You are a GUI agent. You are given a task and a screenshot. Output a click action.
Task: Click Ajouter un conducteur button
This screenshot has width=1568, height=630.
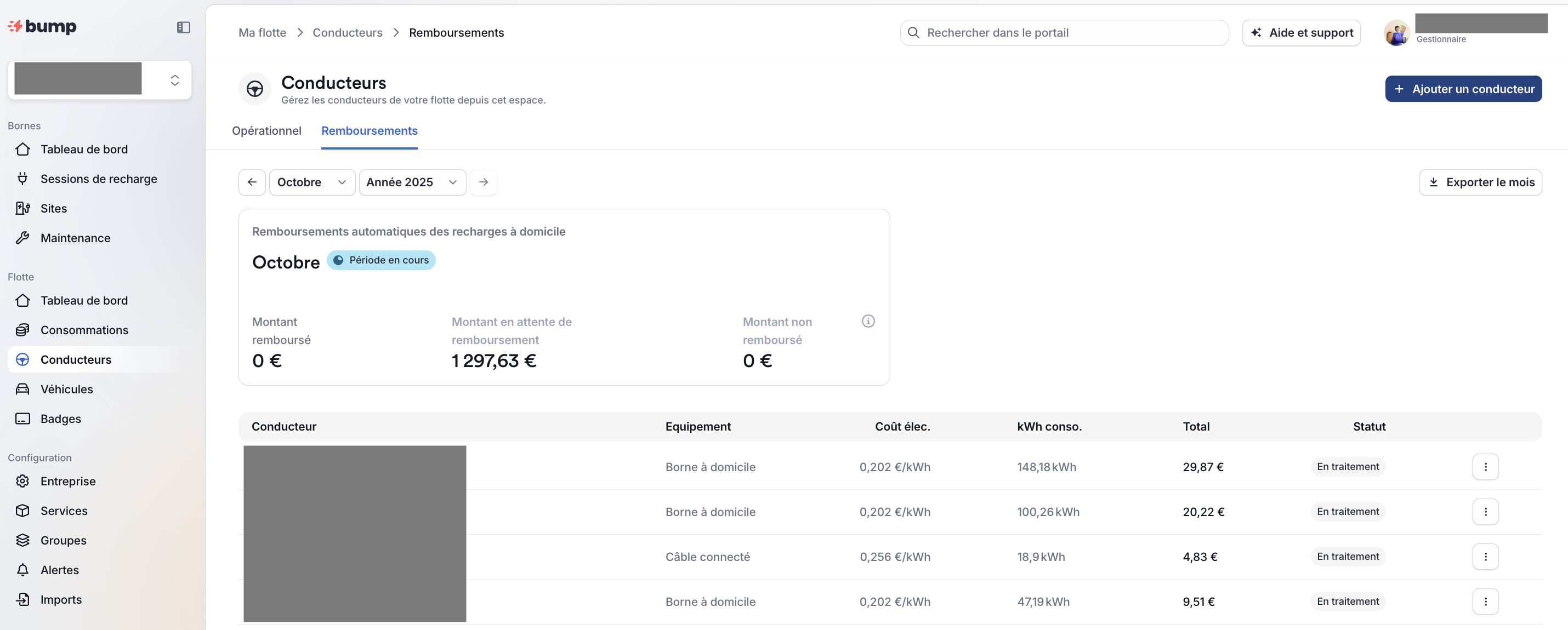(1463, 89)
